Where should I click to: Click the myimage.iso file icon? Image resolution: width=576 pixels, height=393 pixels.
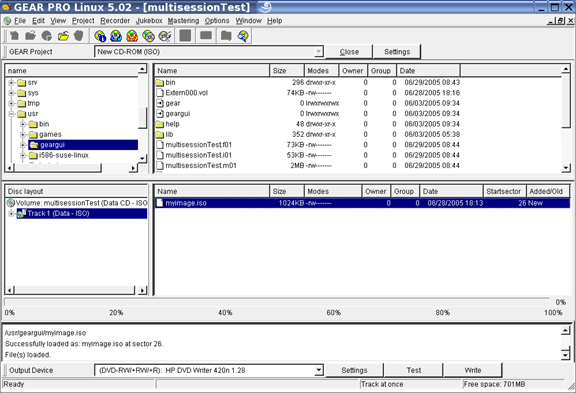click(x=159, y=203)
